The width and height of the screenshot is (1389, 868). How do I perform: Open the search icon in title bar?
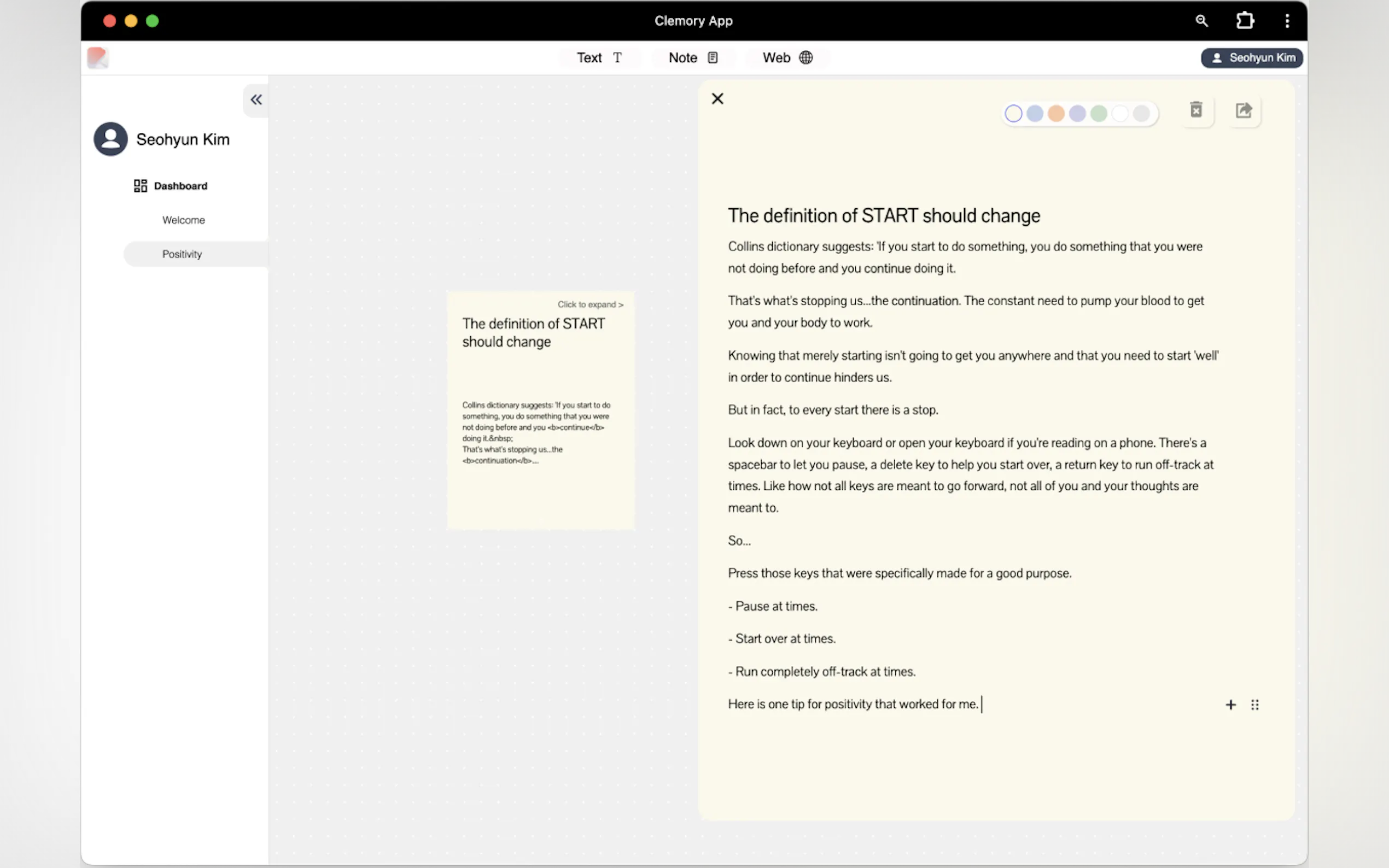tap(1201, 21)
